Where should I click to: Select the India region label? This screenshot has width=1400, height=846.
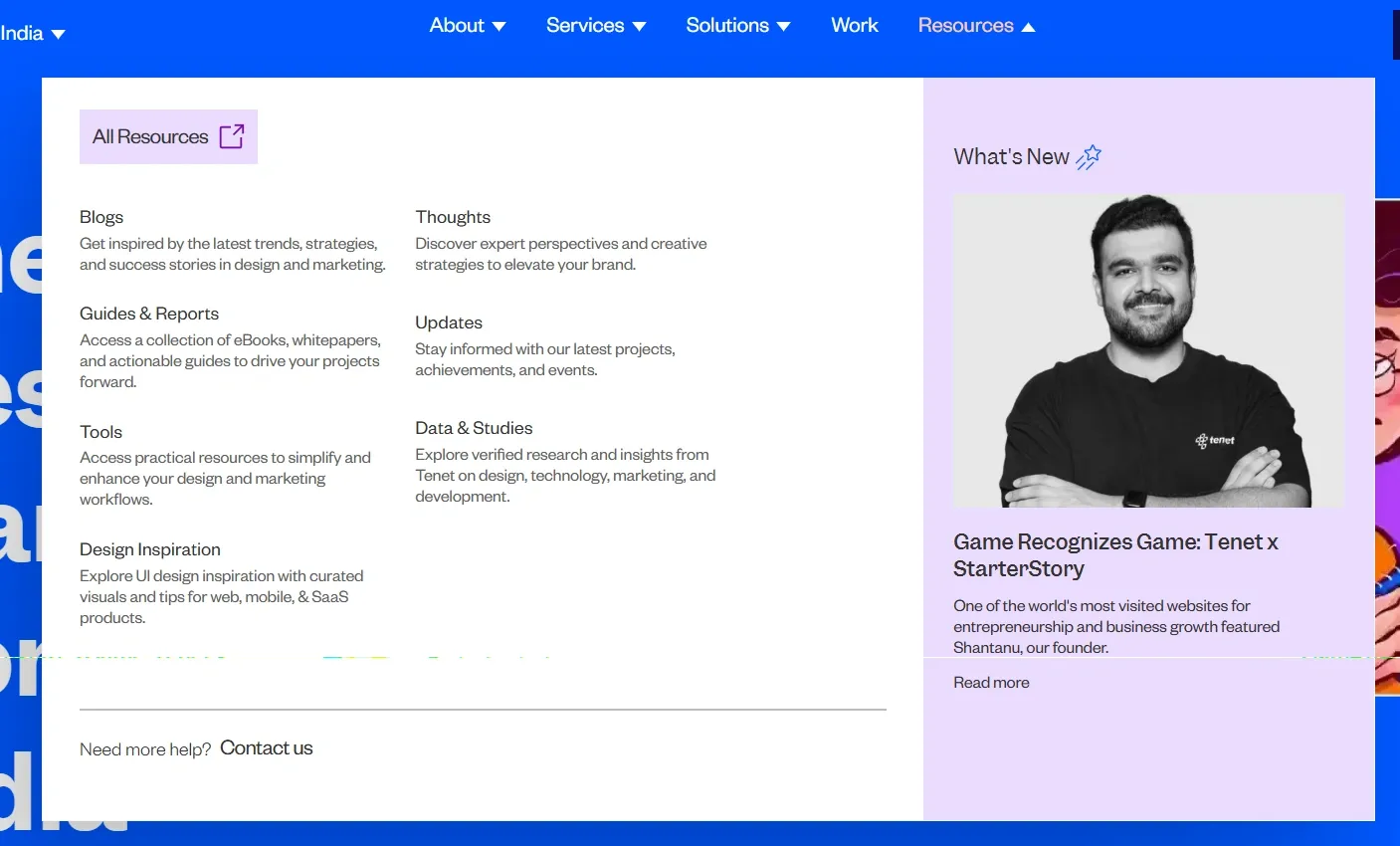(22, 34)
